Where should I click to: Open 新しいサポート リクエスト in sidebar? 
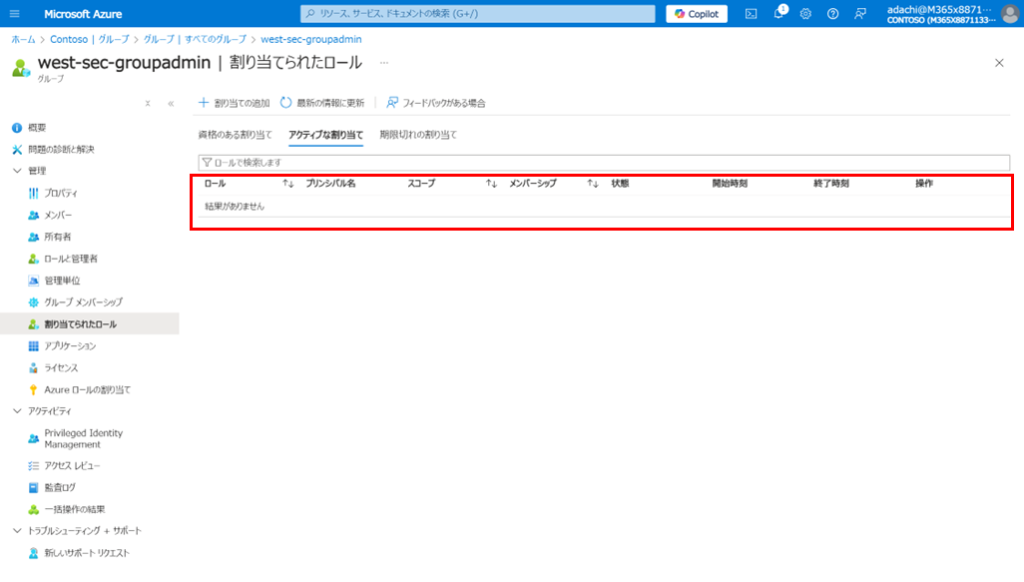89,553
